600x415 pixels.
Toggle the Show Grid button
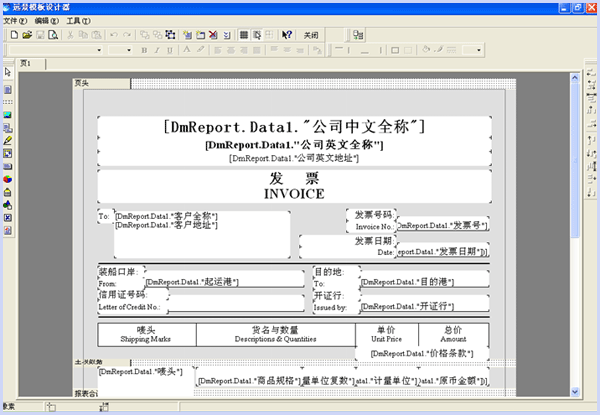244,35
